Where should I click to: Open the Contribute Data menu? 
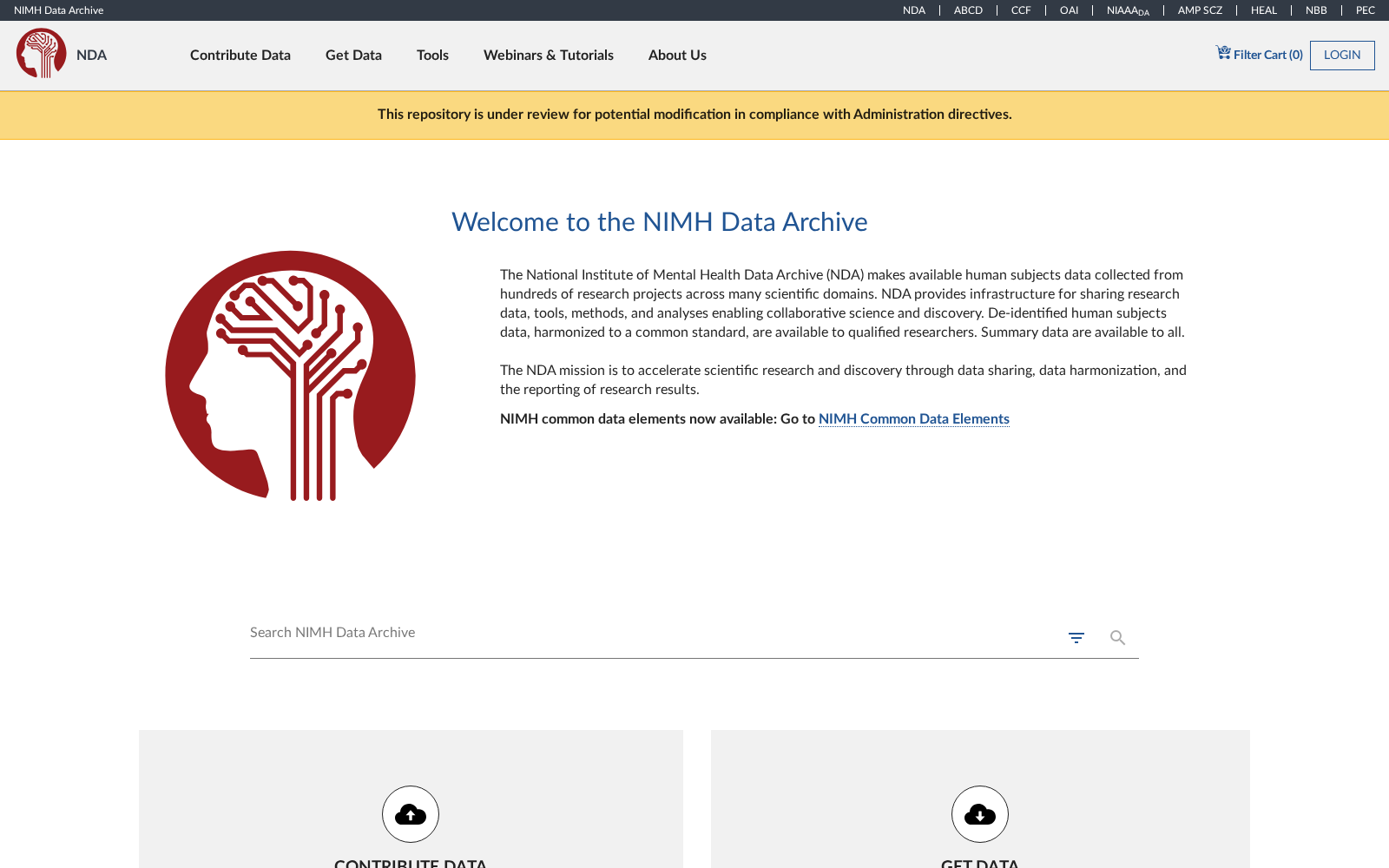coord(240,55)
